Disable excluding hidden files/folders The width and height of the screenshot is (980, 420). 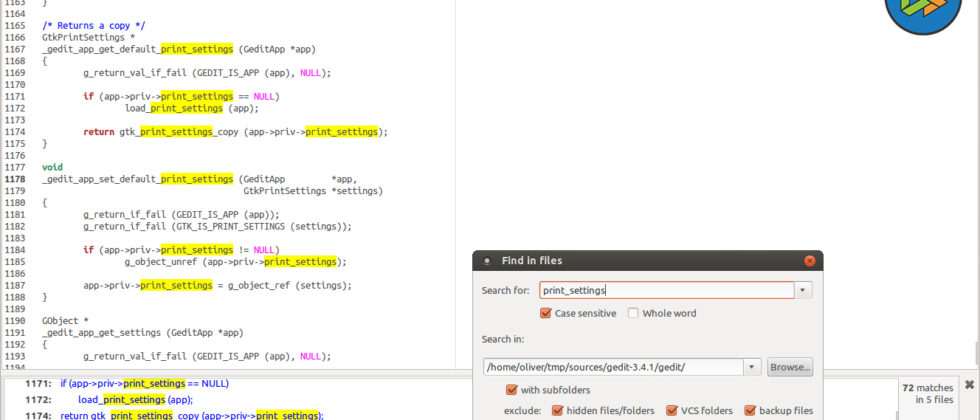tap(558, 410)
